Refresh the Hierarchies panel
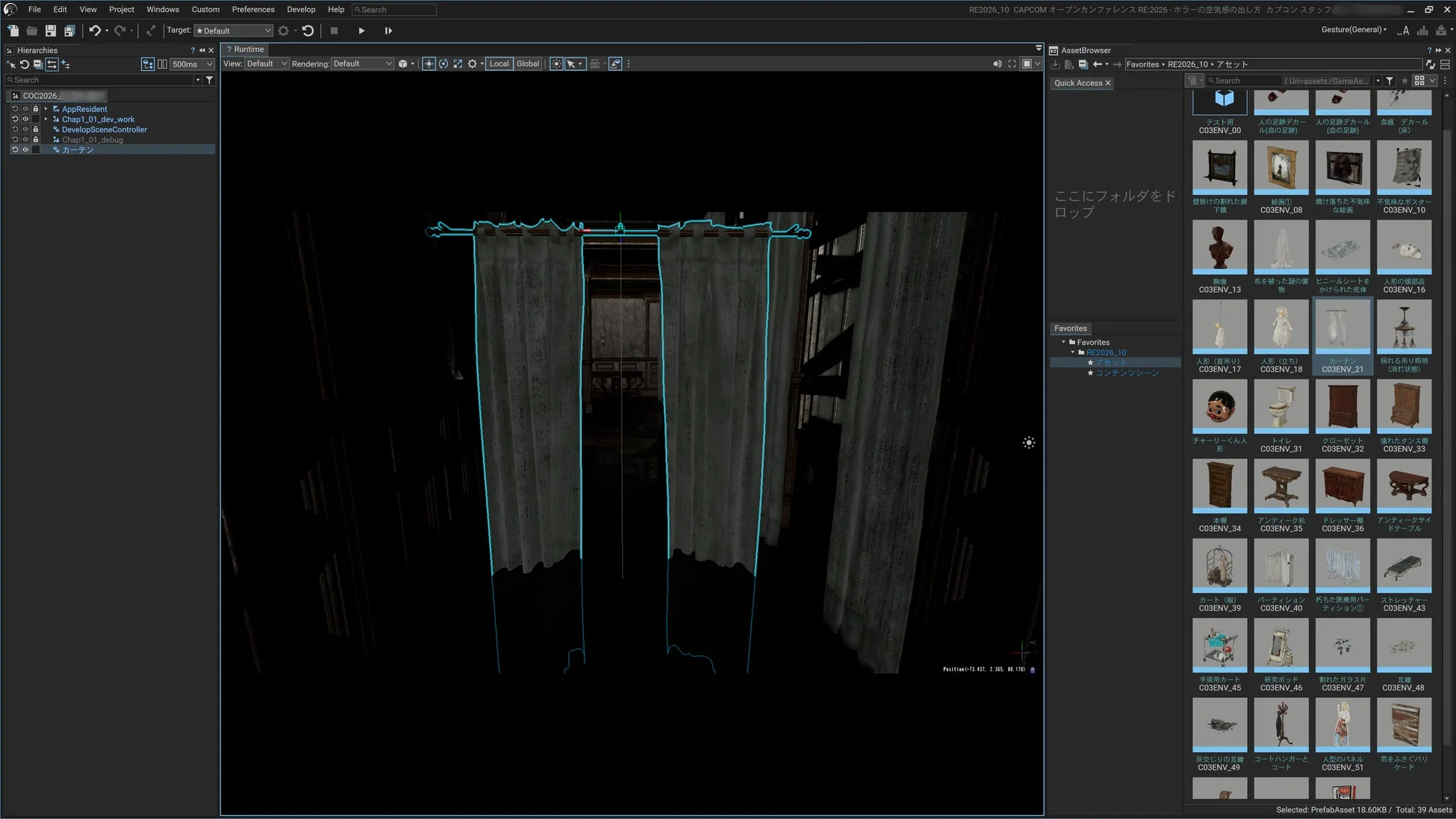This screenshot has height=819, width=1456. 24,65
